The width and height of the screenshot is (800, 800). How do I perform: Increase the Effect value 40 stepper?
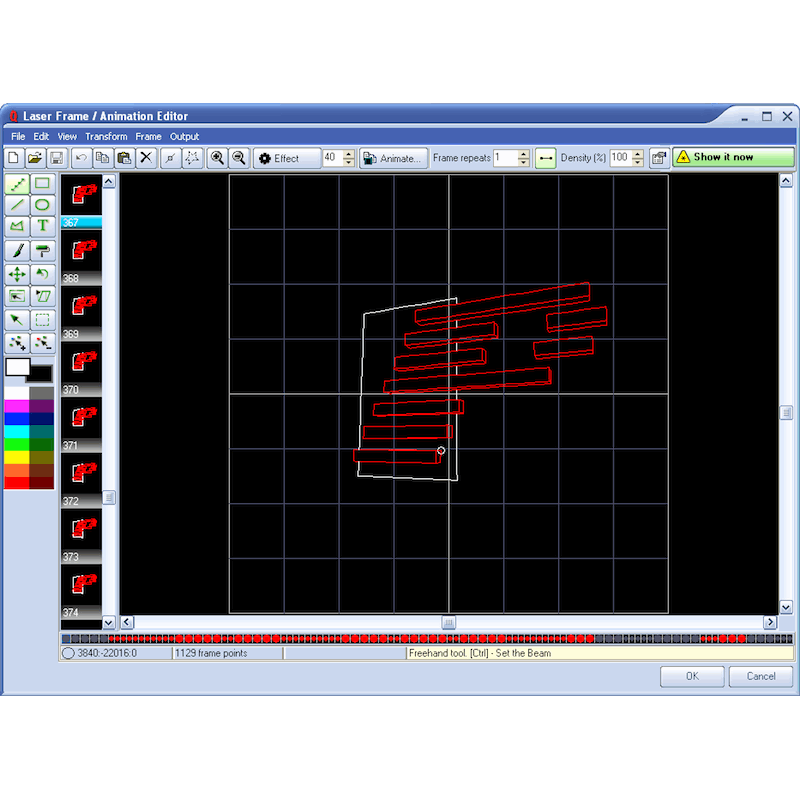348,154
